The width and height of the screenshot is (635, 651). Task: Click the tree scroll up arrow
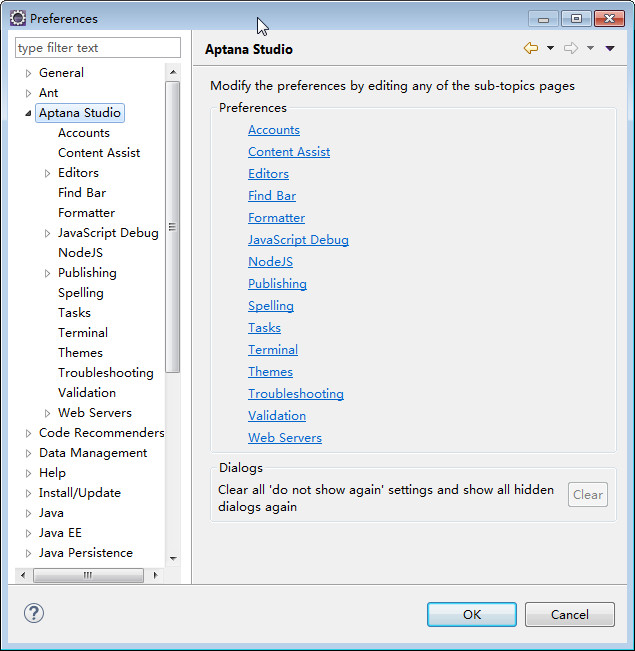coord(173,72)
